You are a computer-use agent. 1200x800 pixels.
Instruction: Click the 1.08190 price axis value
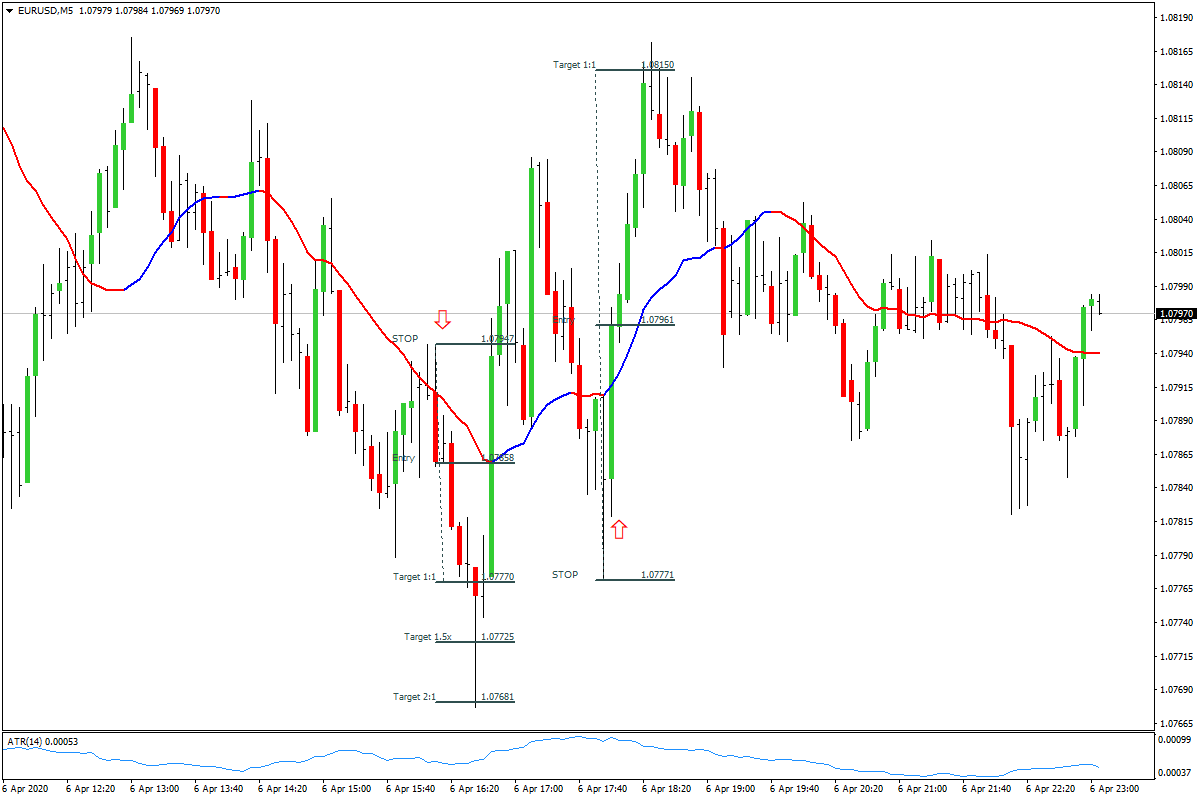(x=1176, y=18)
